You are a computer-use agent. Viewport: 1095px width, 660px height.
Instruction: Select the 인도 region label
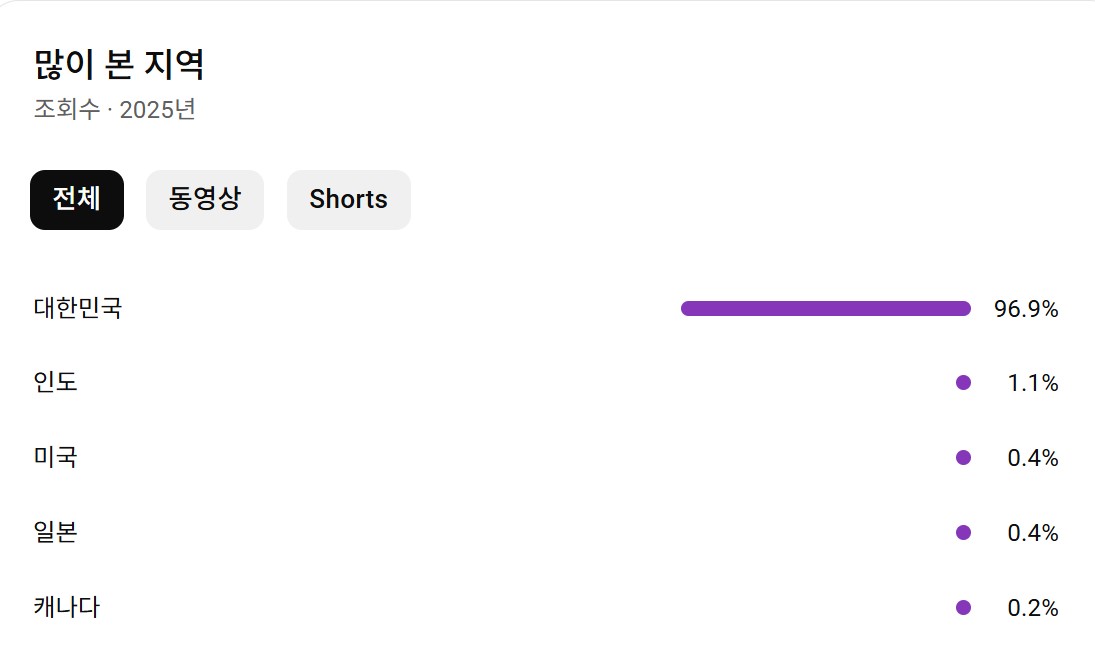[55, 383]
